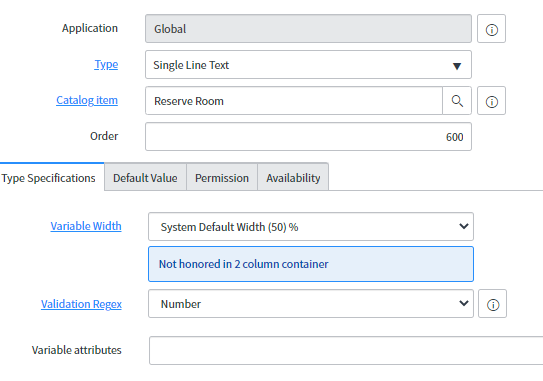The height and width of the screenshot is (381, 543).
Task: Open the Default Value tab
Action: 145,178
